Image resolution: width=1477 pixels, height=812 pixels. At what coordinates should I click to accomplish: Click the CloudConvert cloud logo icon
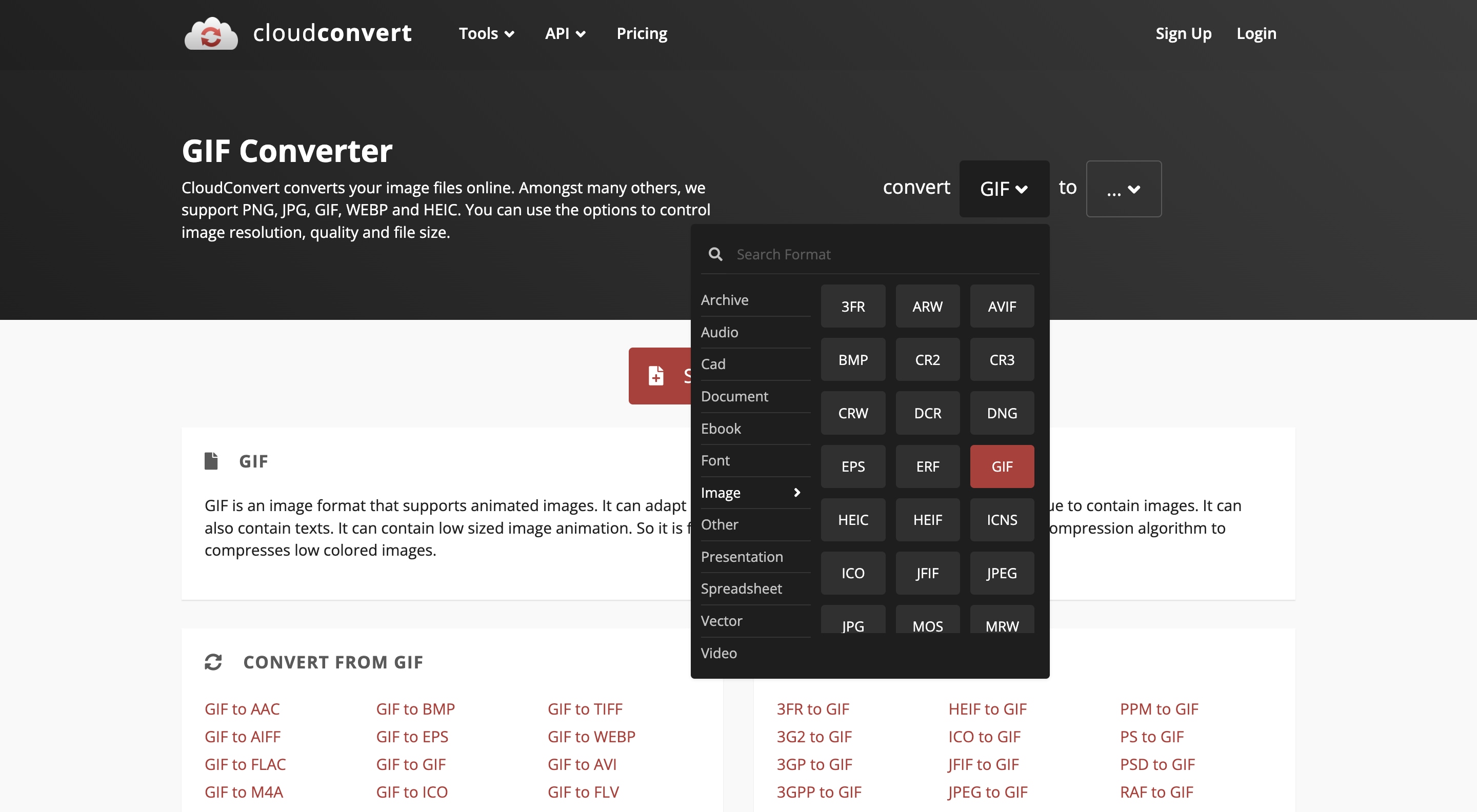(x=210, y=33)
